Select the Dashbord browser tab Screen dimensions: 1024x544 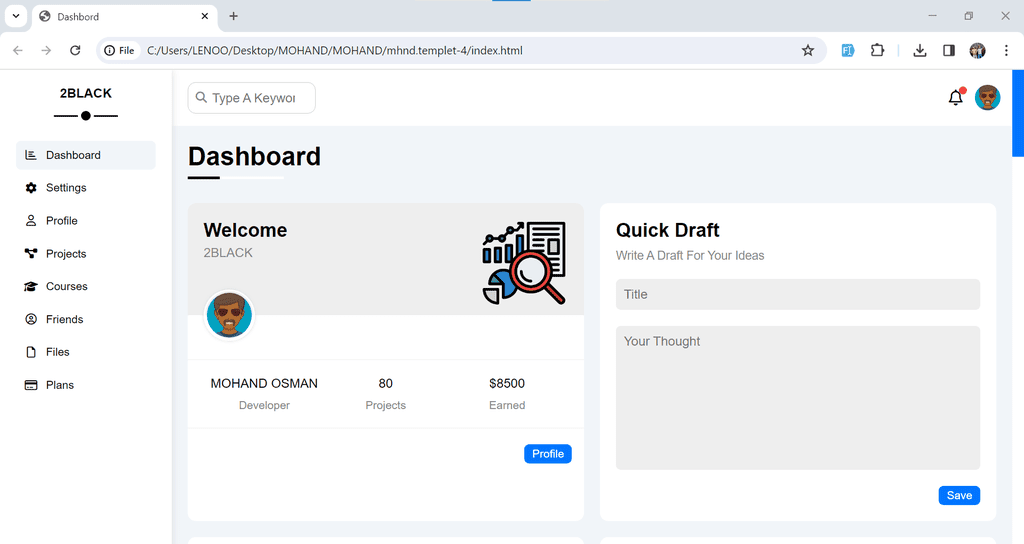(124, 16)
